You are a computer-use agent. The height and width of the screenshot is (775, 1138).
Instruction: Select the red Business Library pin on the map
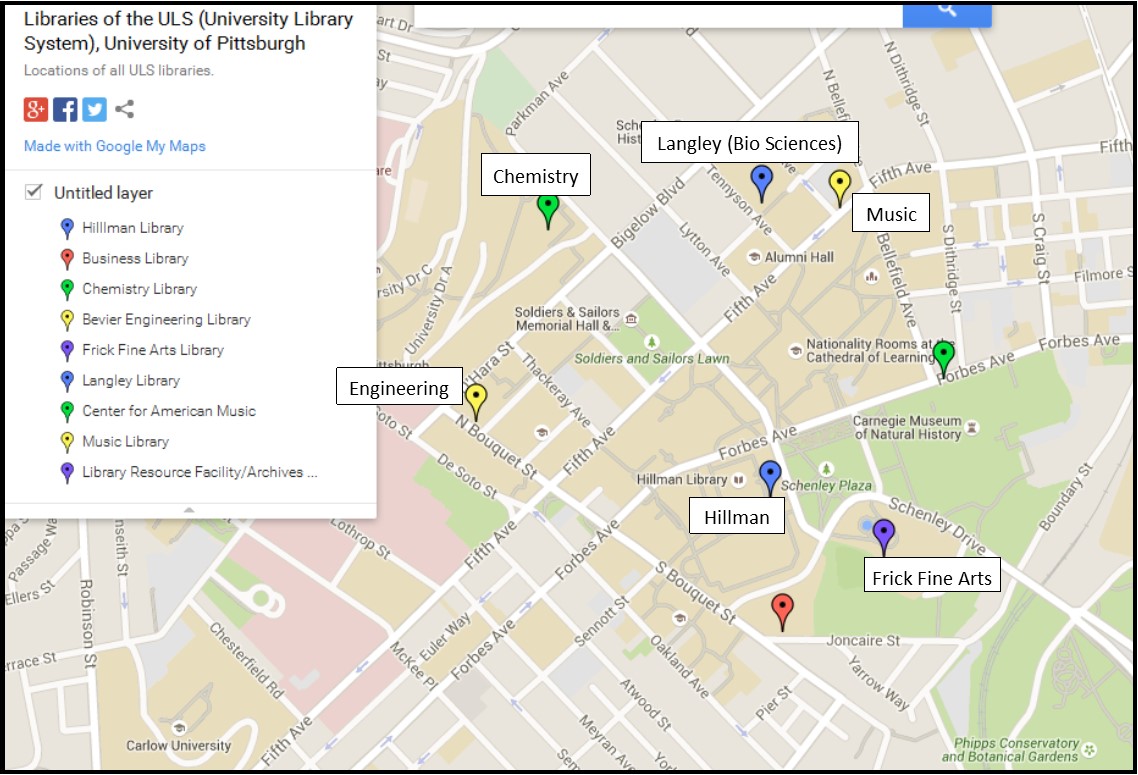[781, 607]
